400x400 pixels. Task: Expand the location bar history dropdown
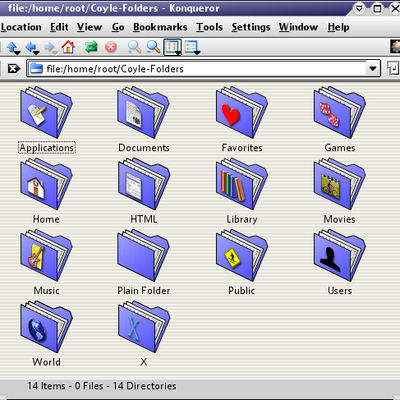pyautogui.click(x=373, y=69)
